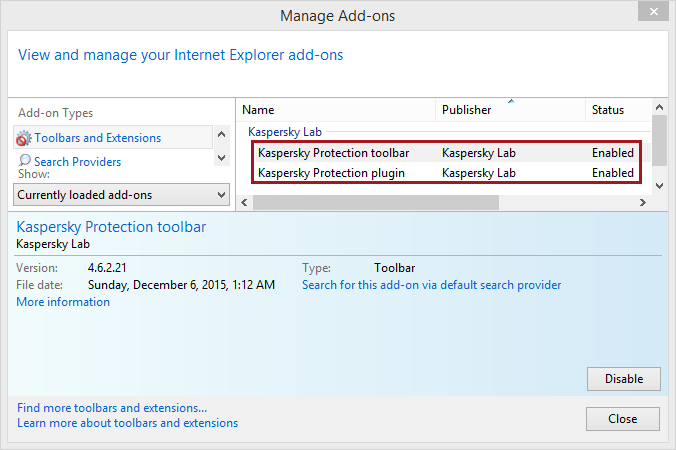Screen dimensions: 676x450
Task: Open the More information link
Action: (x=63, y=302)
